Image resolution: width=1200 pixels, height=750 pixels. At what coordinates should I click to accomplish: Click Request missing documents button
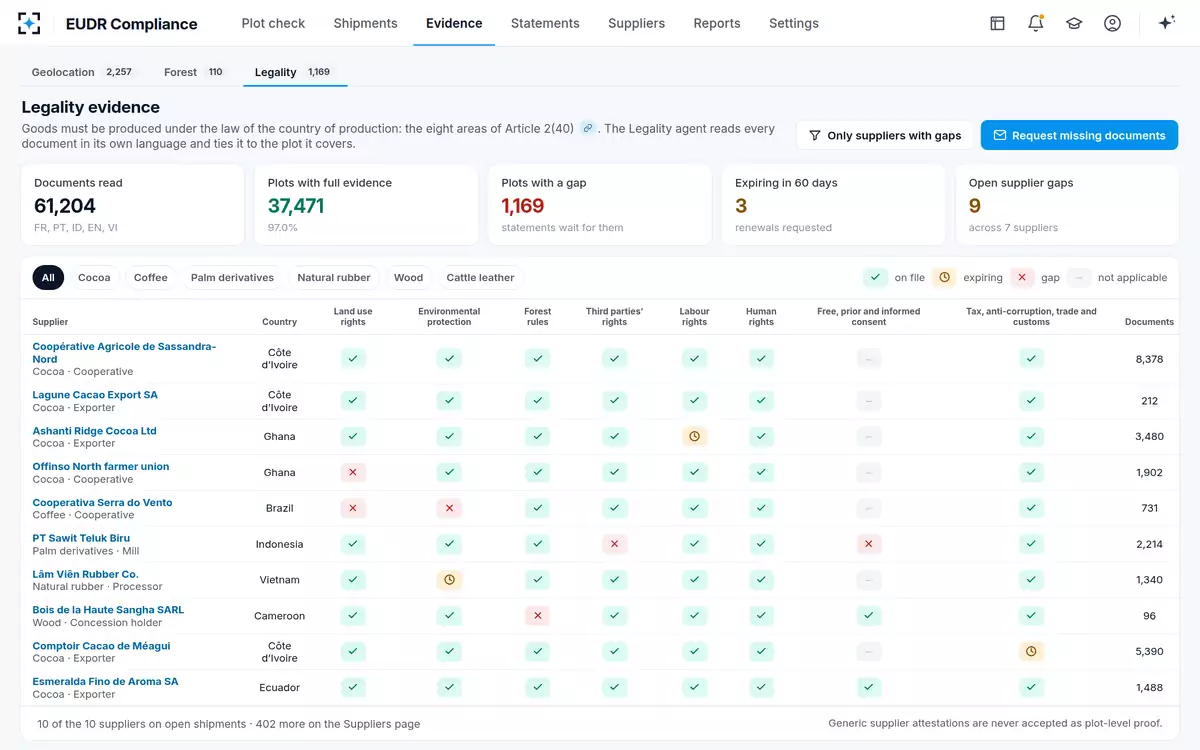pyautogui.click(x=1079, y=136)
